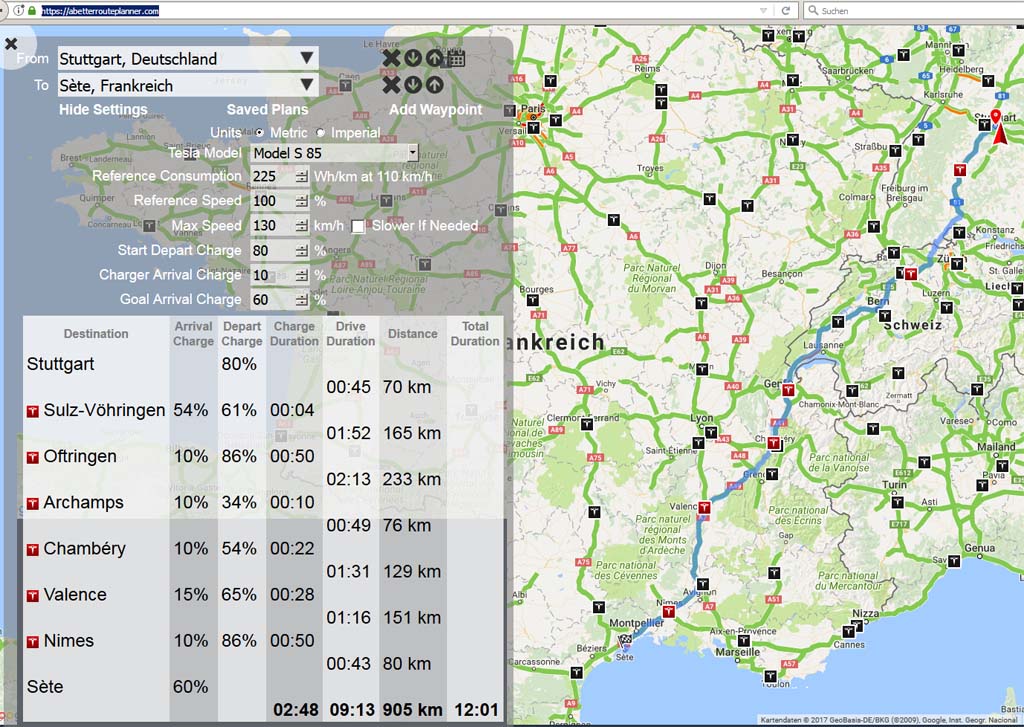
Task: Reload the page using the browser refresh icon
Action: 786,10
